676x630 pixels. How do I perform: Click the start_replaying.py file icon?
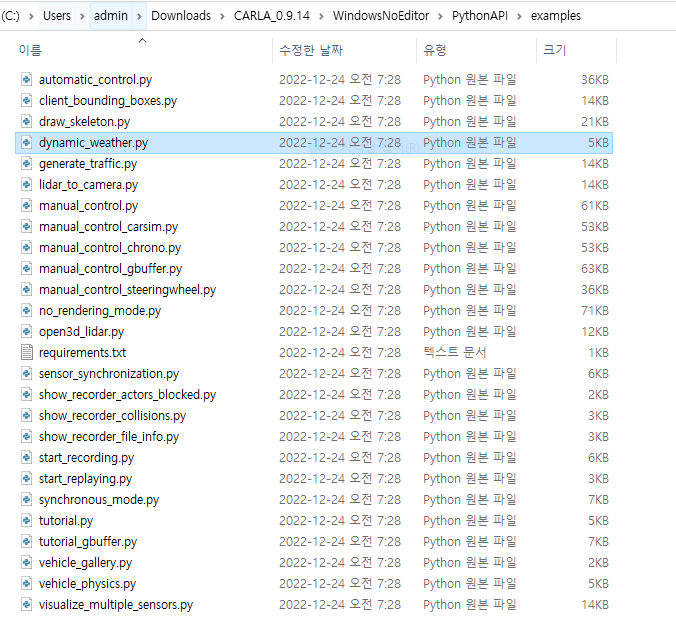pyautogui.click(x=27, y=479)
